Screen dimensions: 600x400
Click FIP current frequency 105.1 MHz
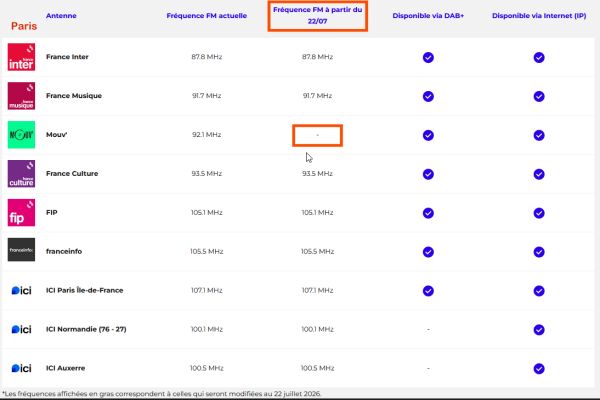coord(207,212)
